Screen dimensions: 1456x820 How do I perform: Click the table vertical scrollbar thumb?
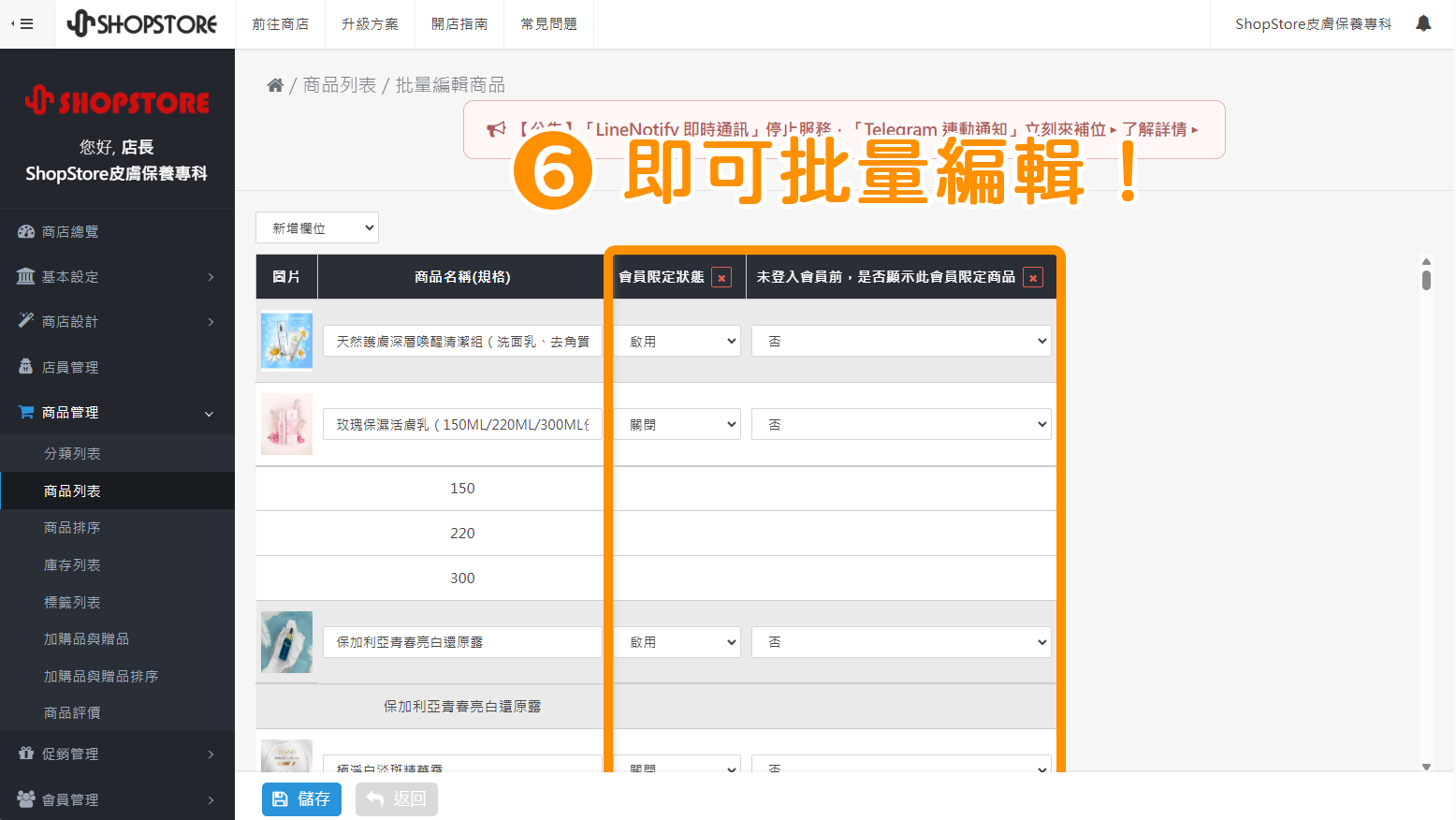(1426, 280)
